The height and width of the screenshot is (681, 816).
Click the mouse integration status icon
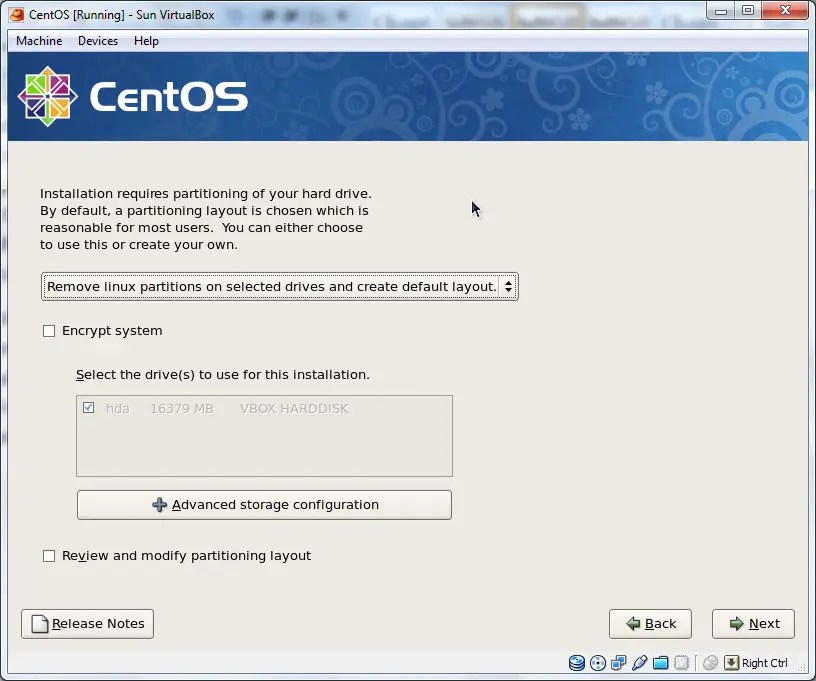pos(710,662)
